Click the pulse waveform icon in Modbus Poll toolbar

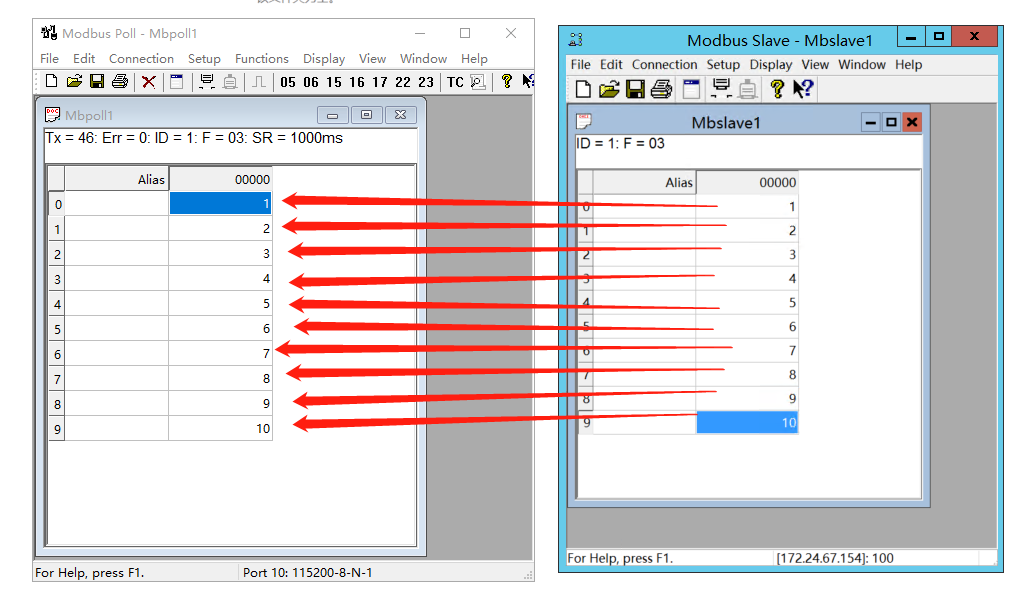click(258, 82)
